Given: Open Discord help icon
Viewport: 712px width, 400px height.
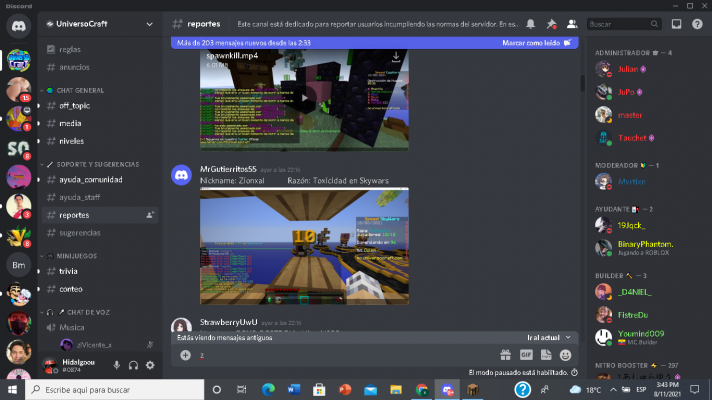Looking at the screenshot, I should pyautogui.click(x=697, y=23).
